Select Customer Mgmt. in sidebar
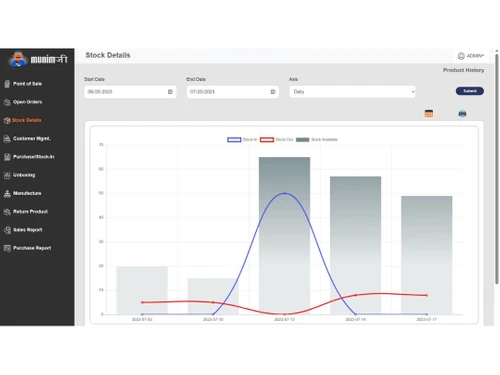 tap(32, 139)
